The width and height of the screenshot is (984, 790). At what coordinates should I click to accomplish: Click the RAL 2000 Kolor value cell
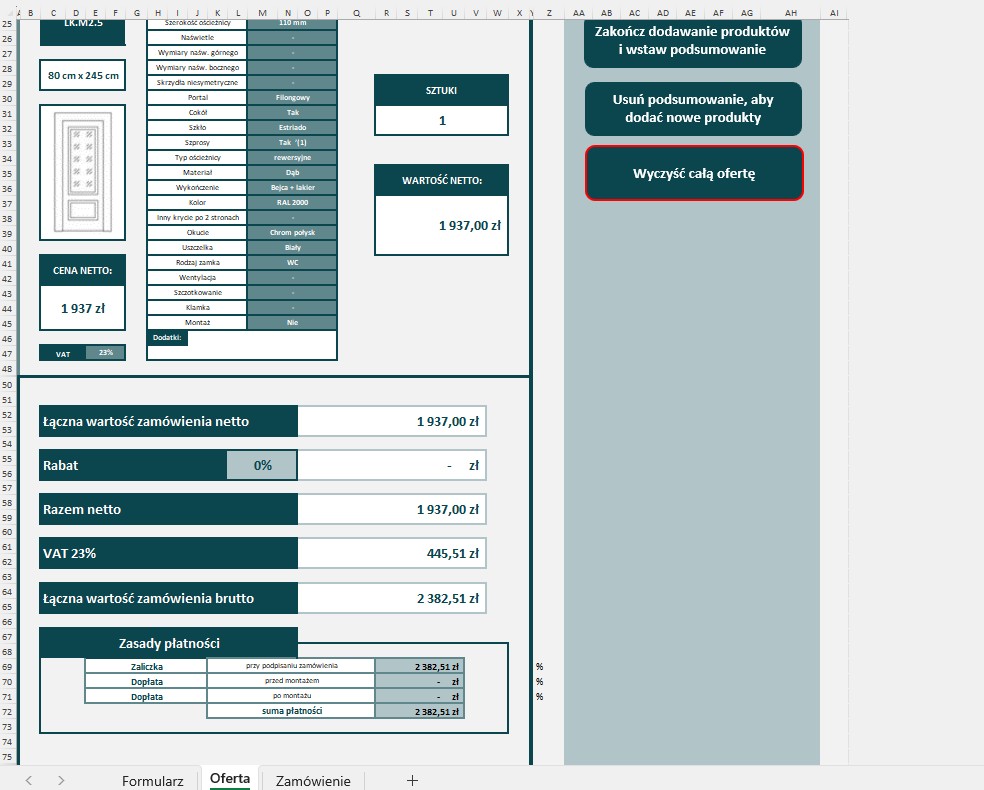tap(292, 202)
